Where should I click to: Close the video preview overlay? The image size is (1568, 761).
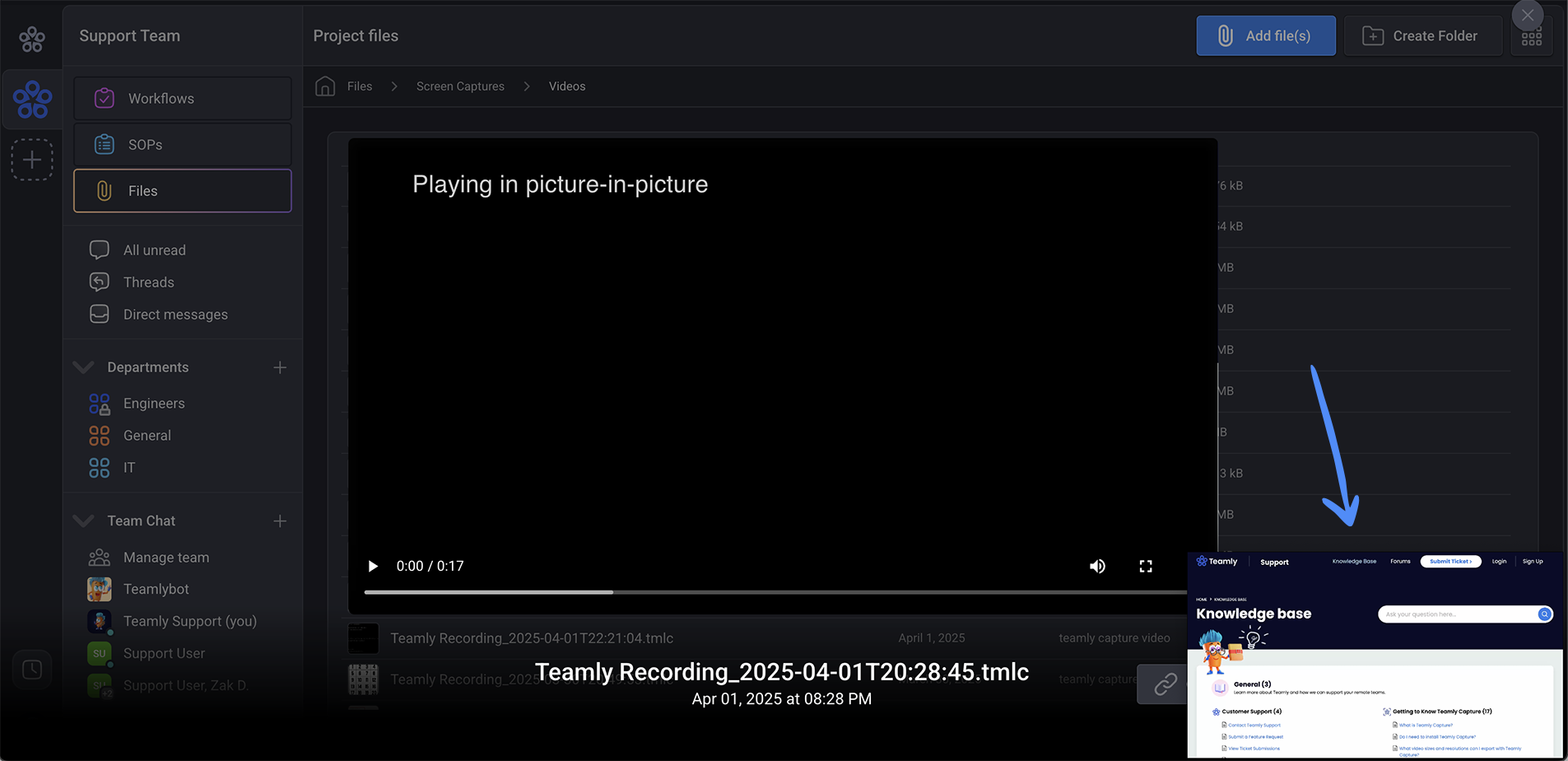(x=1528, y=16)
